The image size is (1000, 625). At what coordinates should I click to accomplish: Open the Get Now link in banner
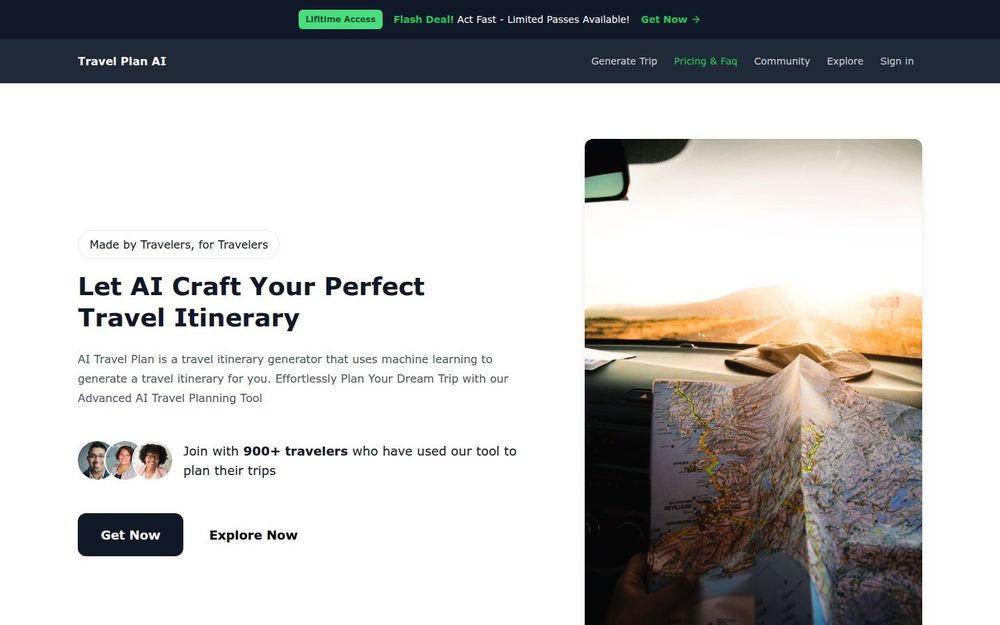click(670, 20)
